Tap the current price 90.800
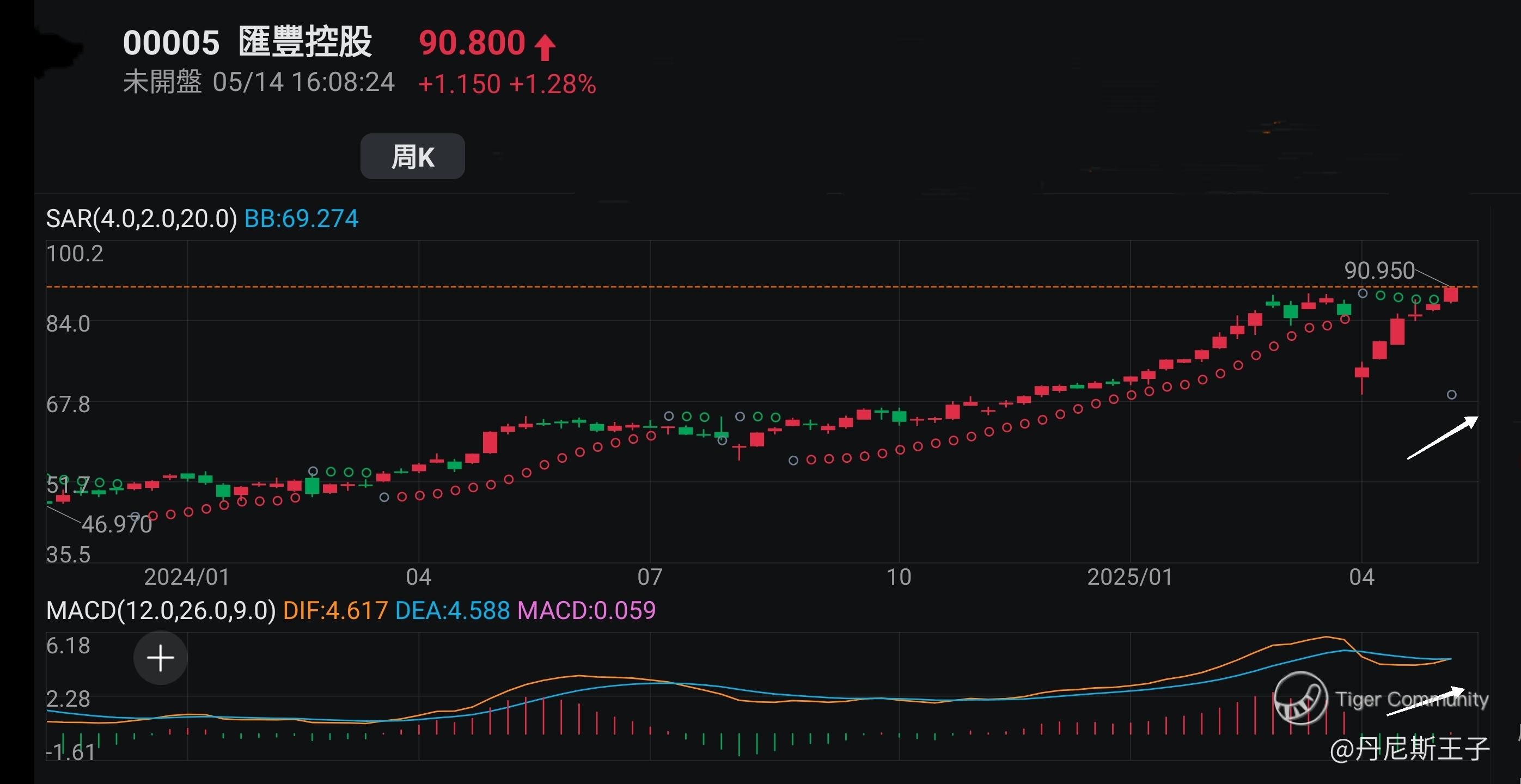 tap(472, 42)
